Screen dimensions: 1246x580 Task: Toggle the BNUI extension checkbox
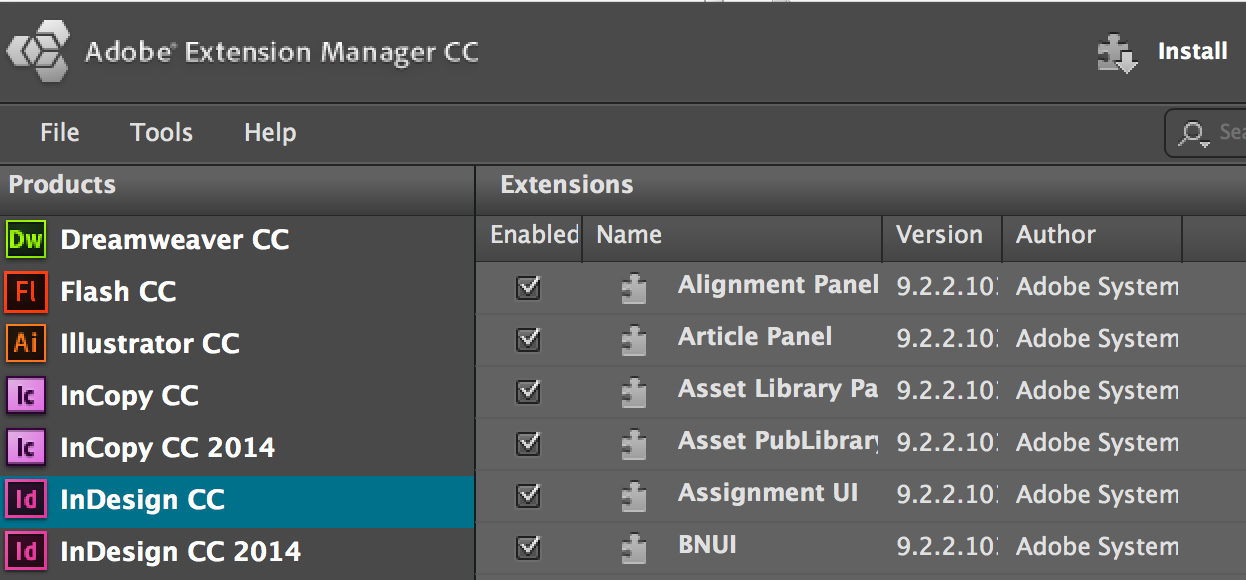coord(528,548)
